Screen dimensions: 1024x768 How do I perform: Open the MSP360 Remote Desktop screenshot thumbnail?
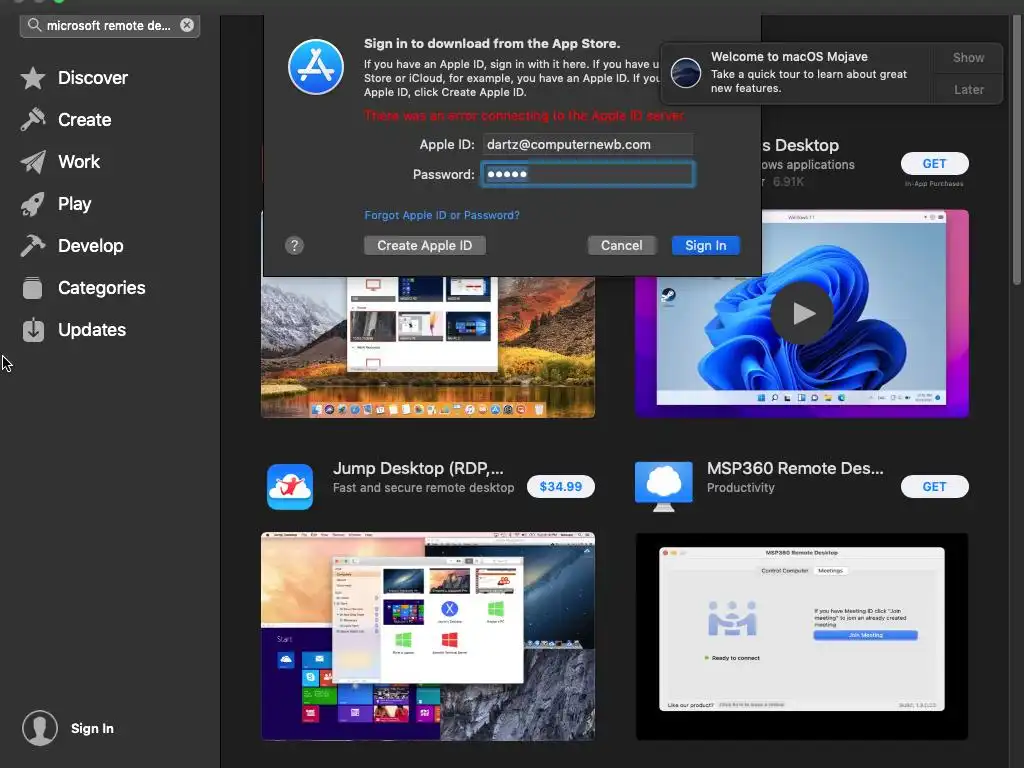point(801,636)
